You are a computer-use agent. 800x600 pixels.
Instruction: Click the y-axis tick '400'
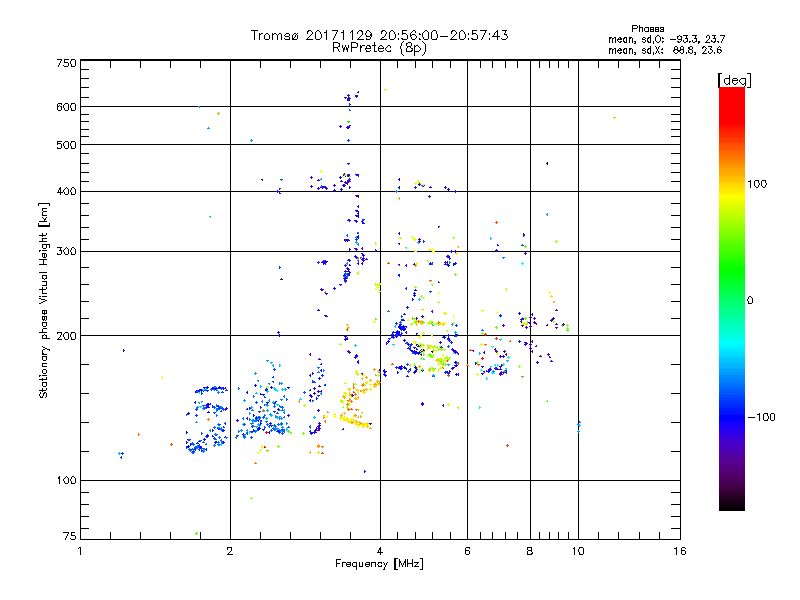67,192
